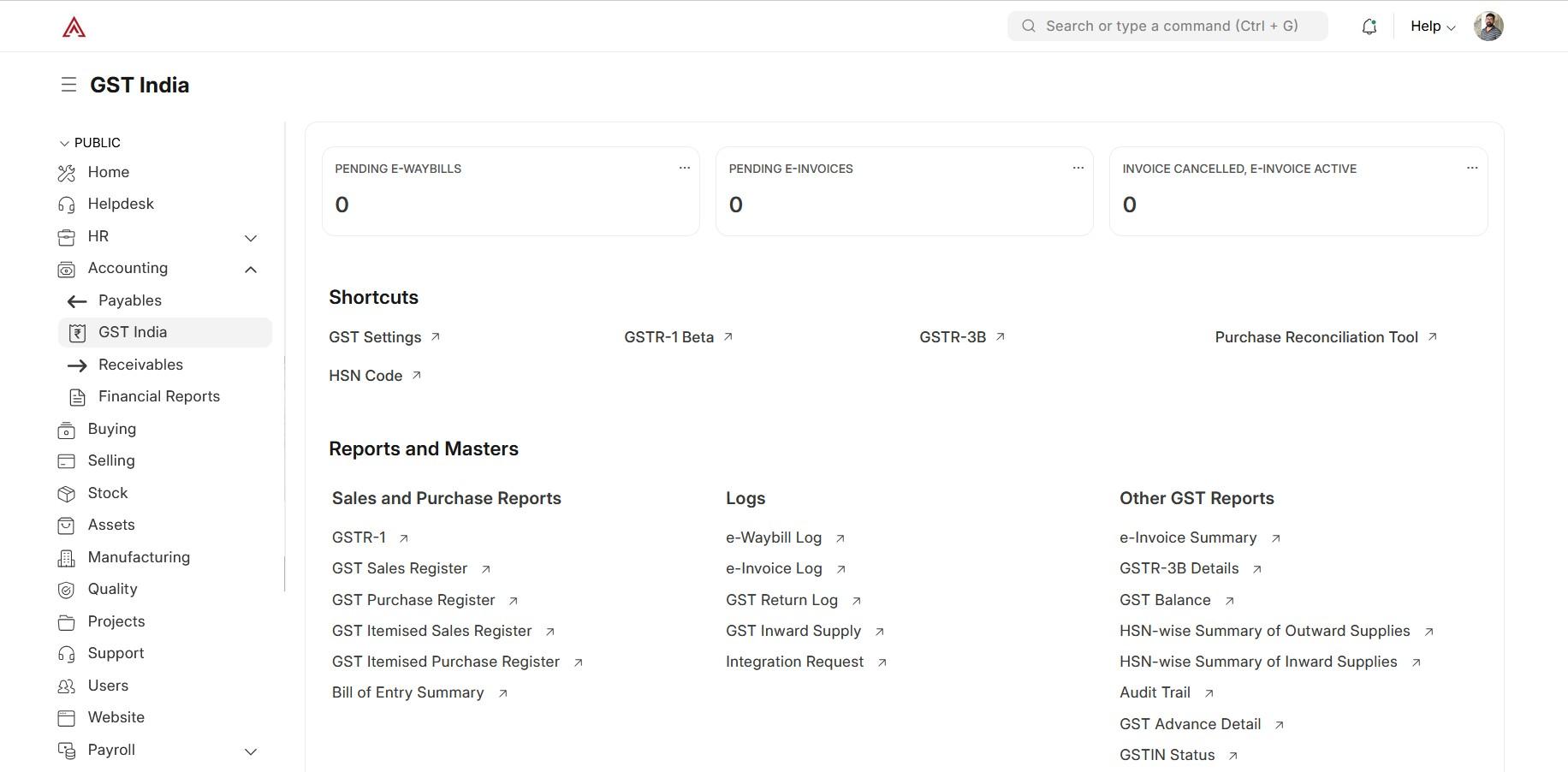Open GST Itemised Purchase Register
The image size is (1568, 772).
coord(457,662)
